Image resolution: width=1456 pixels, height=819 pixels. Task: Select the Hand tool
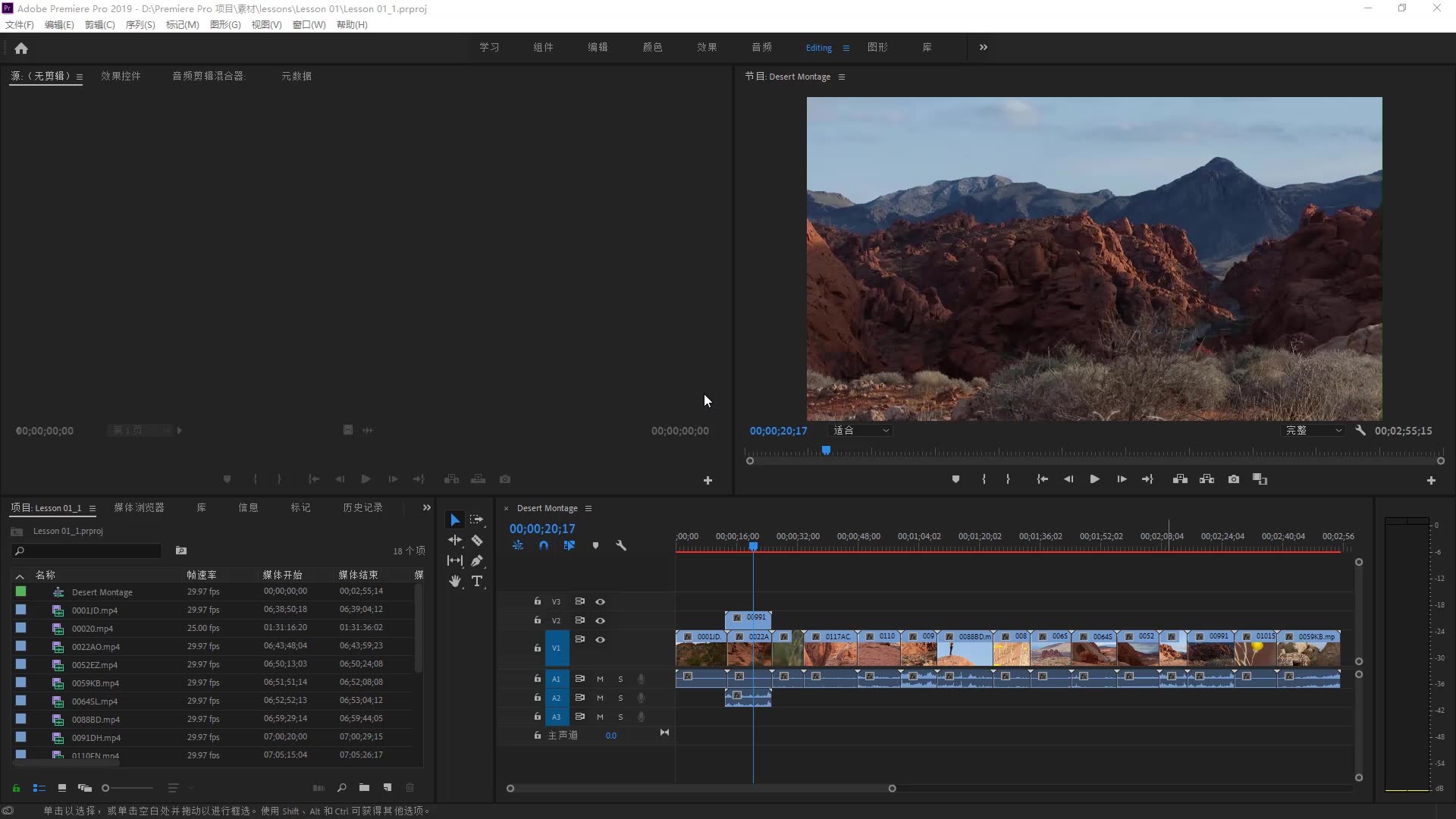point(454,581)
